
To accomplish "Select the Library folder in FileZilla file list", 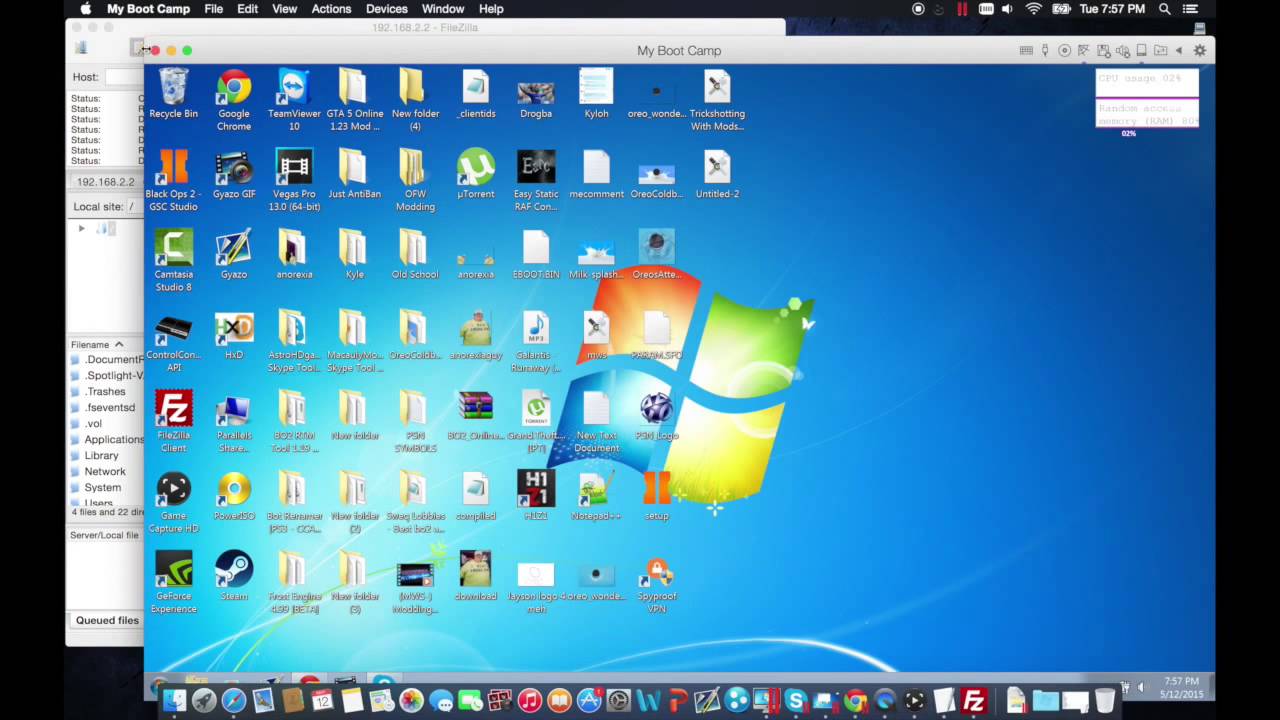I will 101,456.
